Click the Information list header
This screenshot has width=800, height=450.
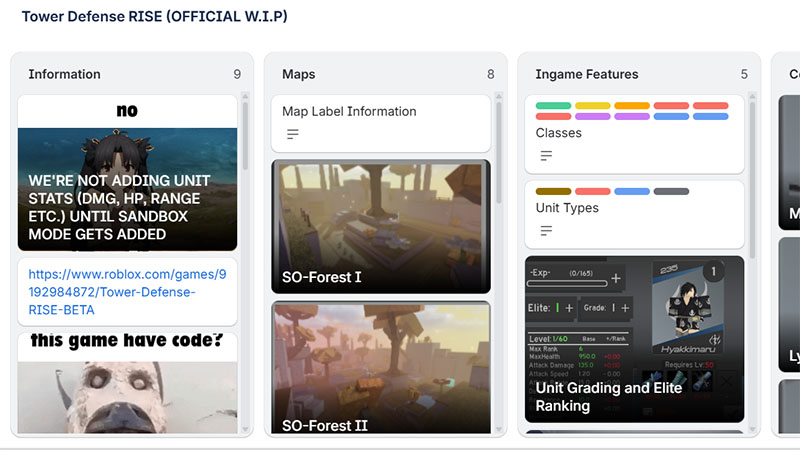64,74
